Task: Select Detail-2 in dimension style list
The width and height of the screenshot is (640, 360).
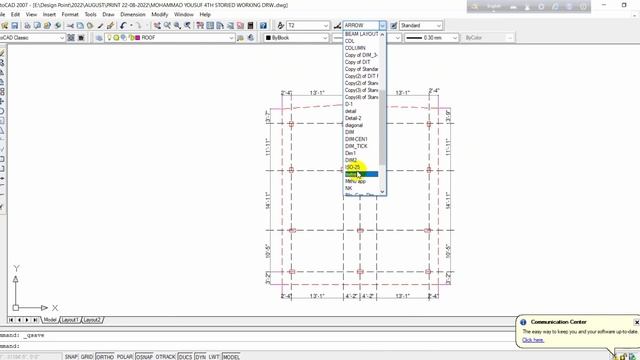Action: 361,118
